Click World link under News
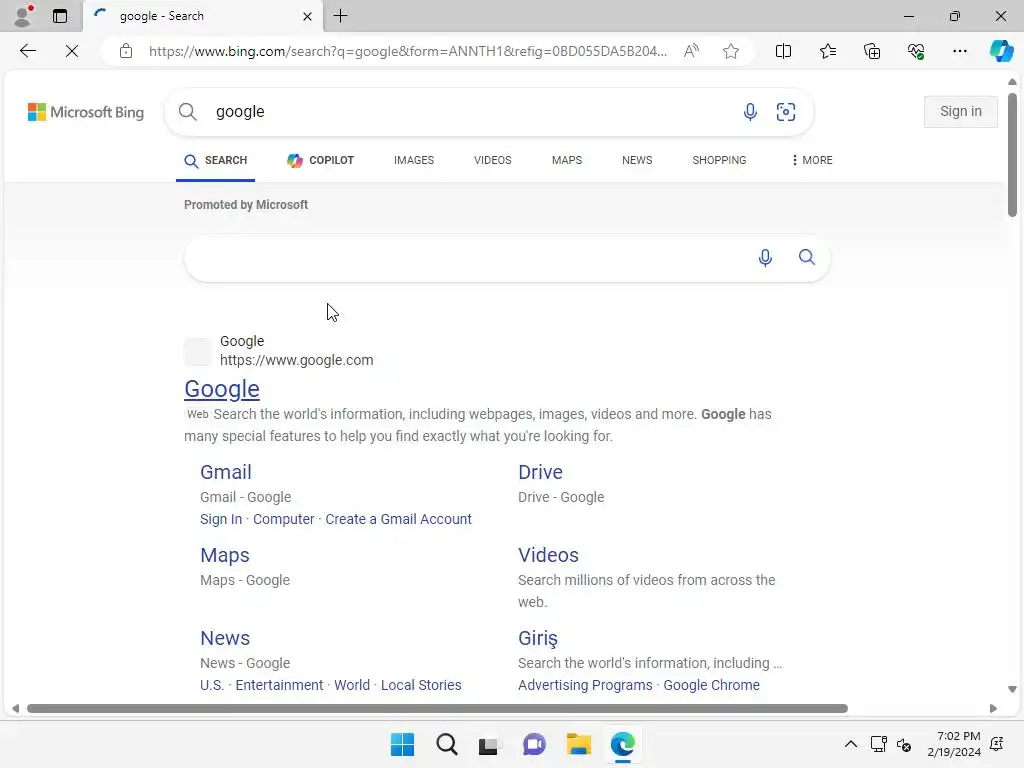The height and width of the screenshot is (768, 1024). 351,685
